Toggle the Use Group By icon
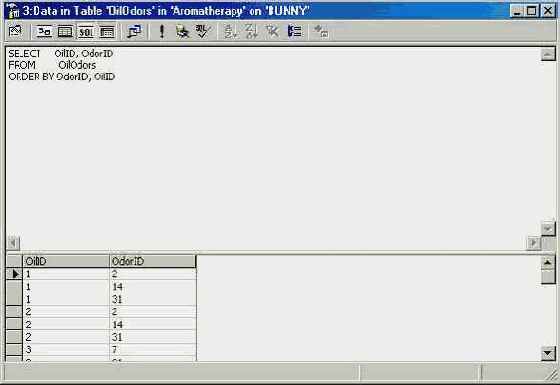560x385 pixels. click(294, 31)
